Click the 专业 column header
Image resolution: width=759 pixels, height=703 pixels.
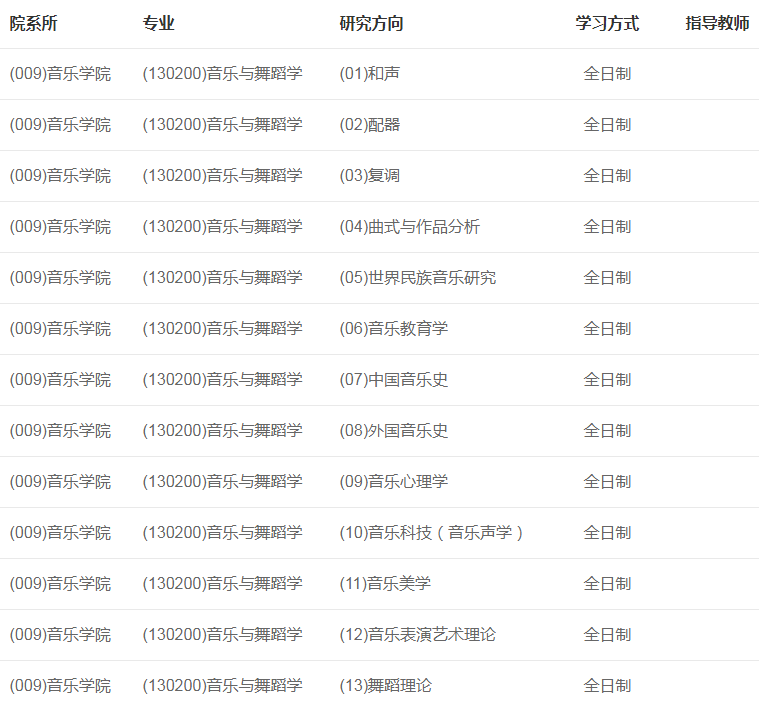158,24
